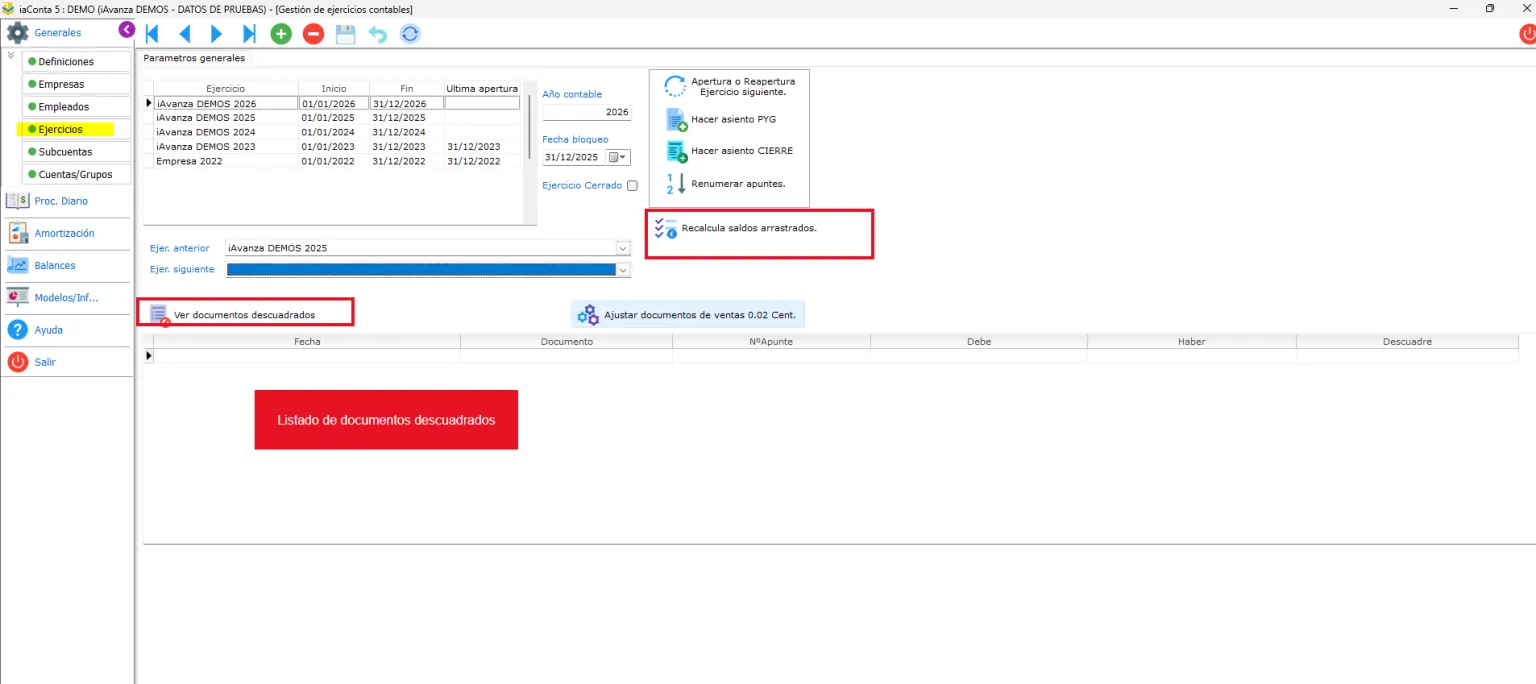Select Empleados in sidebar
Screen dimensions: 1536x684
coord(77,107)
